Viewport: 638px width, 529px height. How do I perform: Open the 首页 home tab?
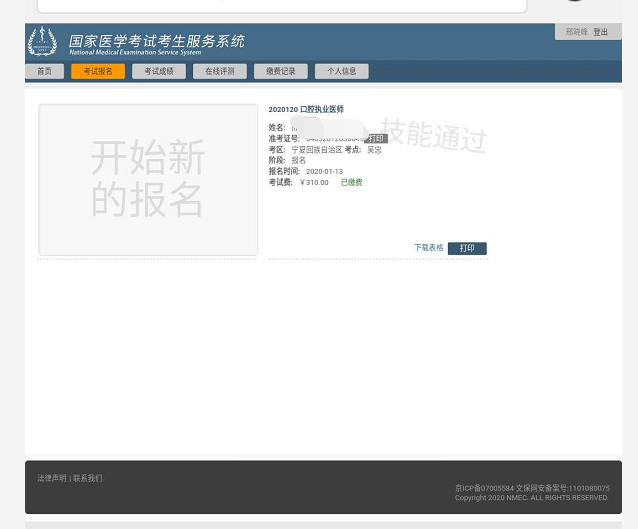[x=44, y=72]
